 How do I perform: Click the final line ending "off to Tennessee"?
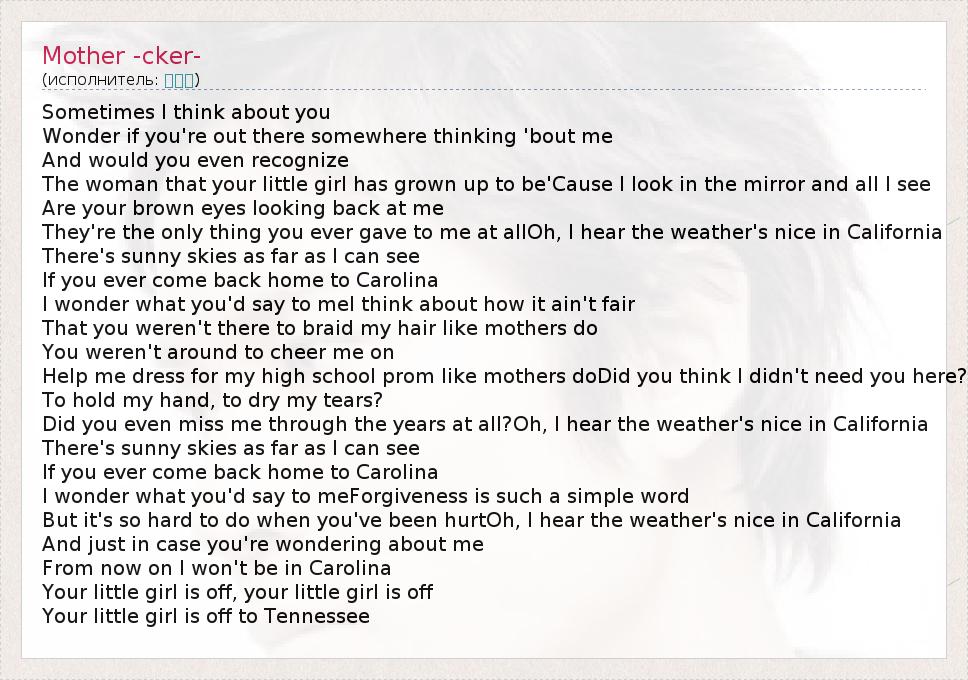[206, 616]
